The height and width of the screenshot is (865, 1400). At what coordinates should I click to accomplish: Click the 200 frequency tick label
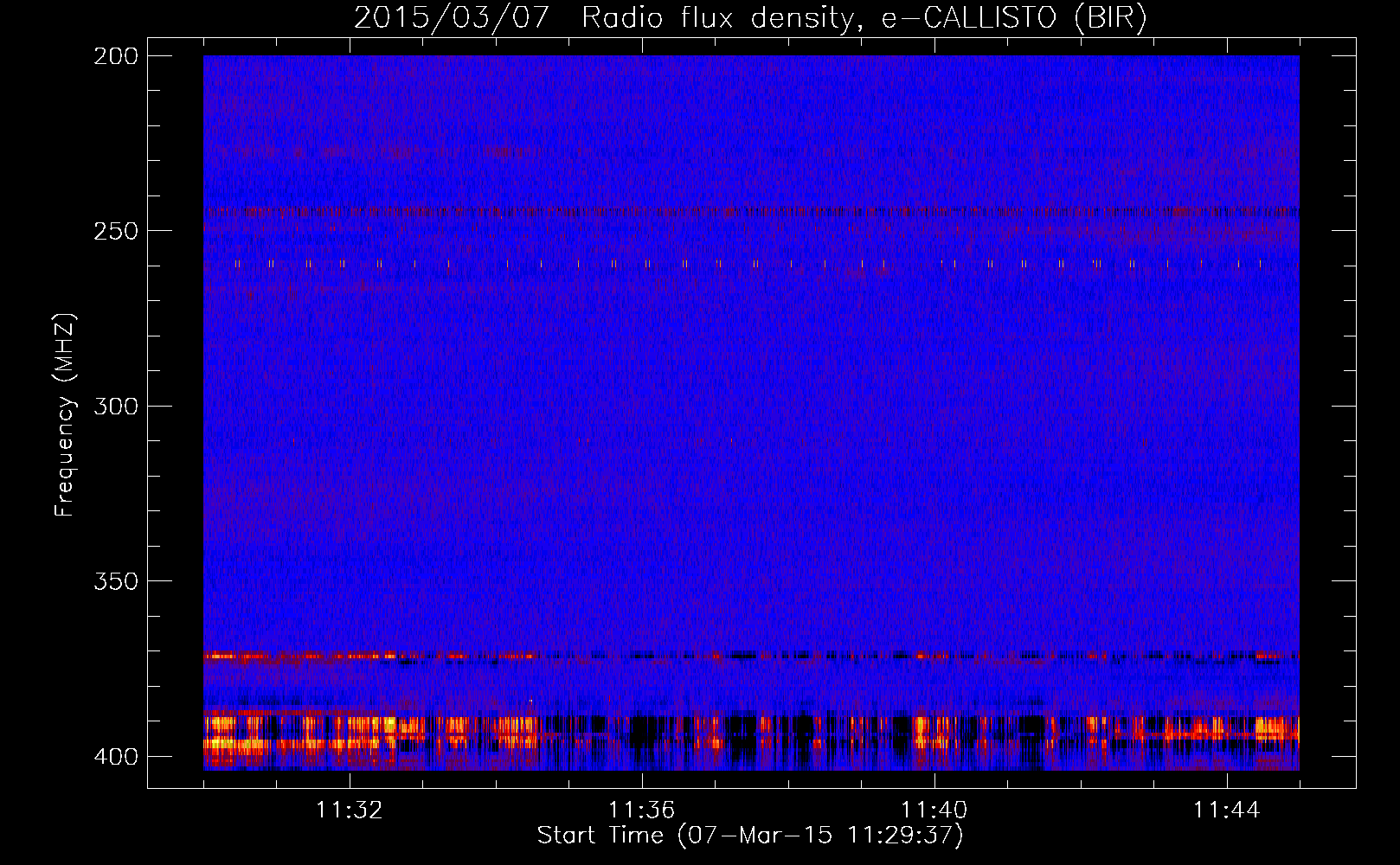click(115, 55)
